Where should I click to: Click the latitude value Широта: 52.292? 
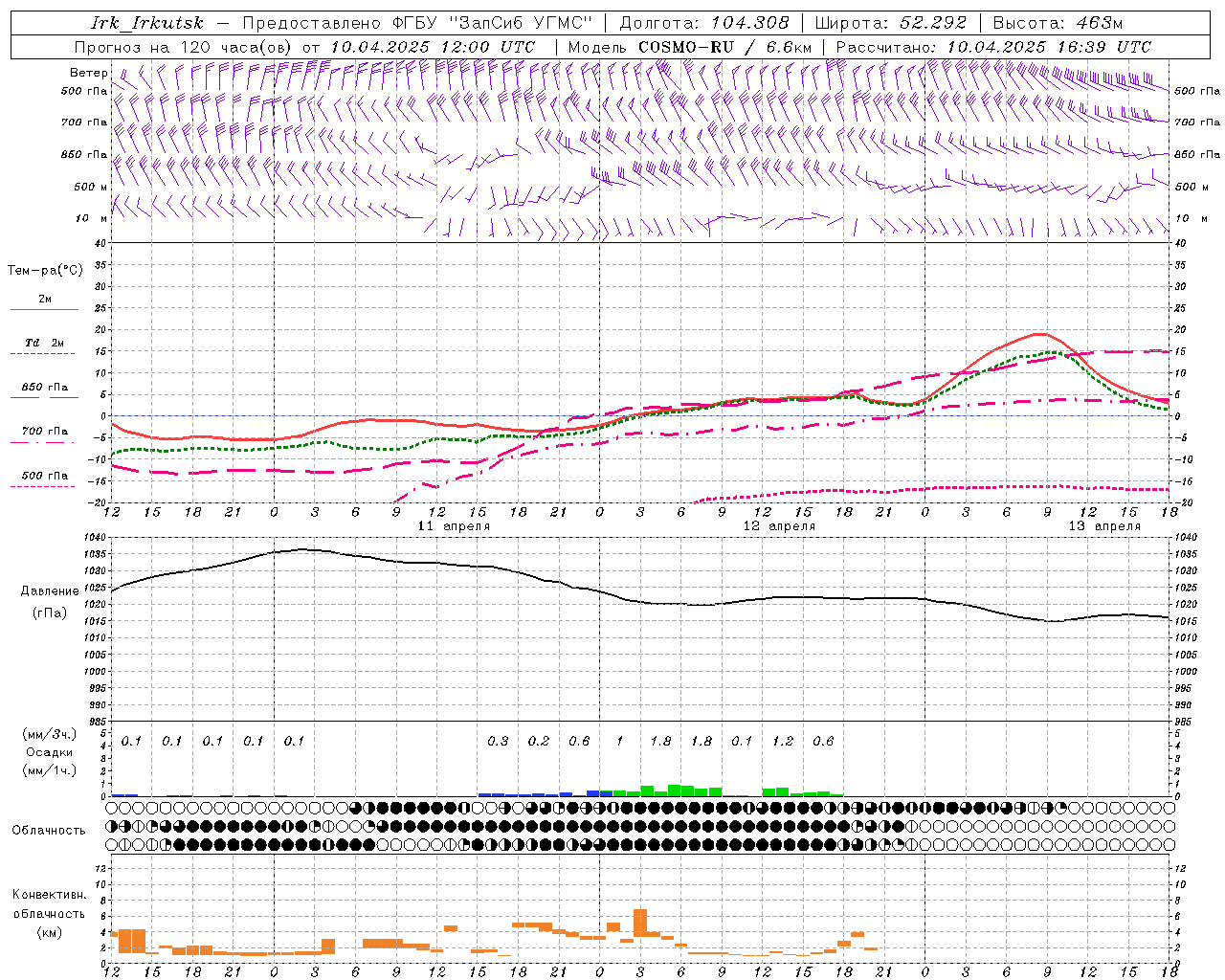click(891, 23)
